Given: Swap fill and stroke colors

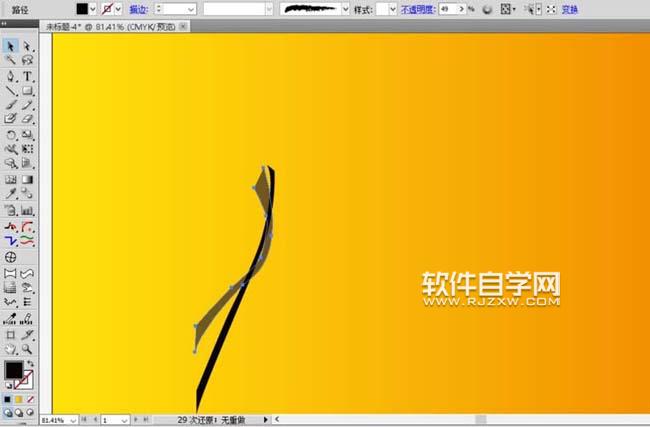Looking at the screenshot, I should pyautogui.click(x=31, y=364).
